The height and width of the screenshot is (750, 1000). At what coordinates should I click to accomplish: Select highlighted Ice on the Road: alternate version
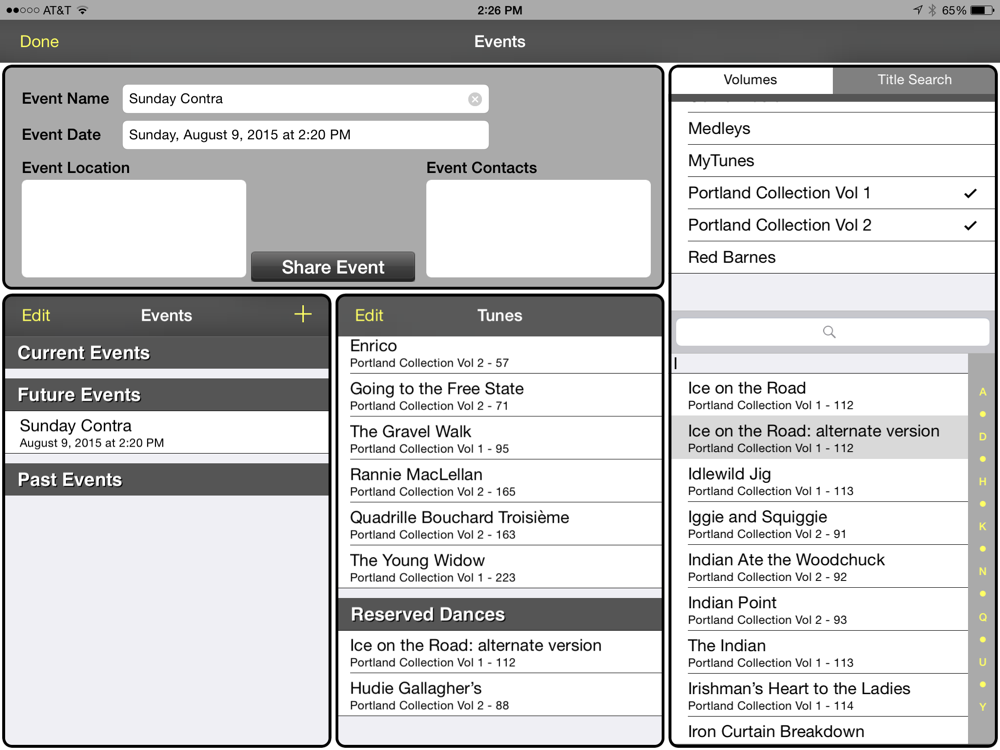tap(820, 438)
